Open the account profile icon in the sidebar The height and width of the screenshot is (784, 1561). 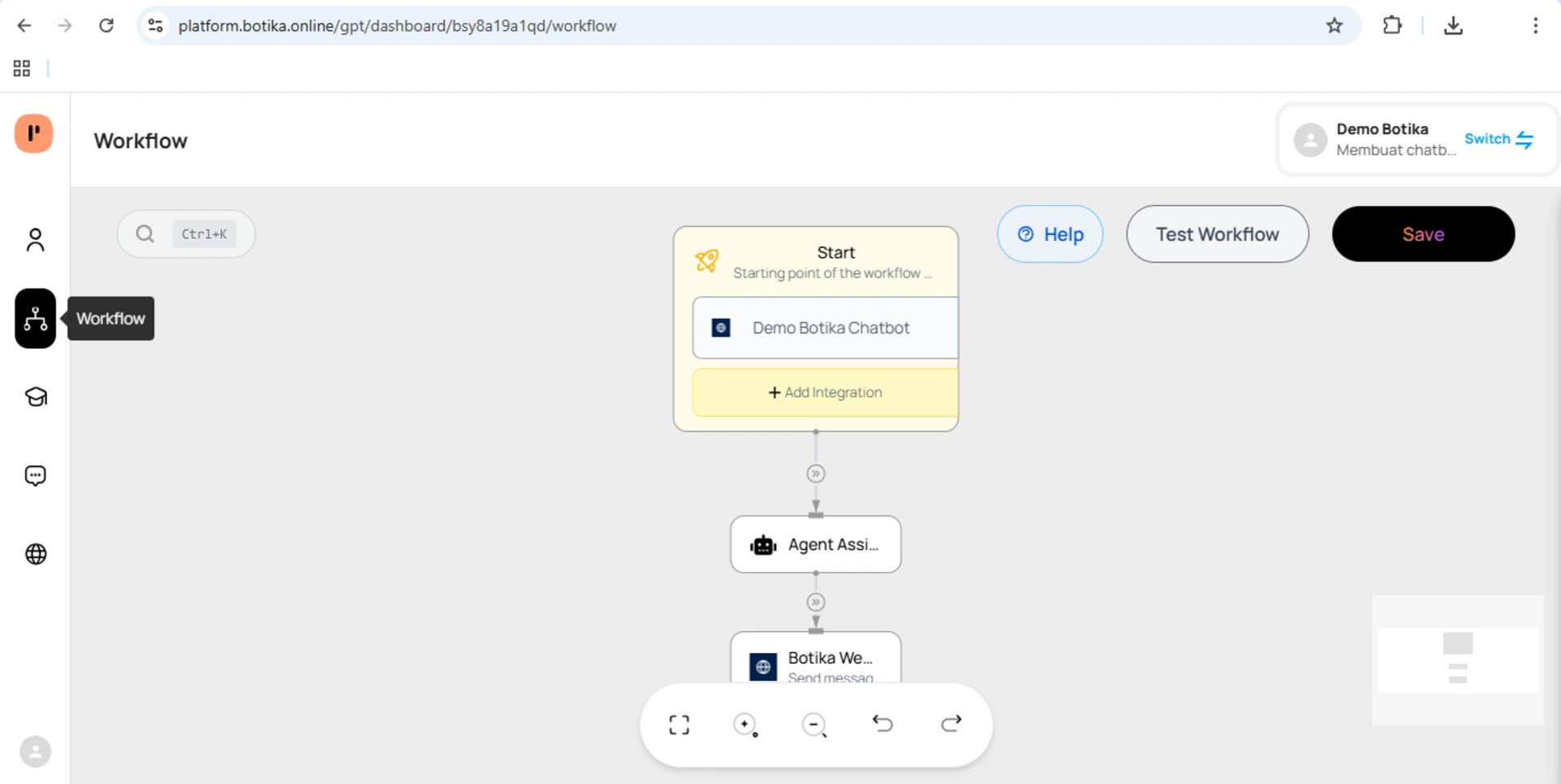[x=34, y=239]
